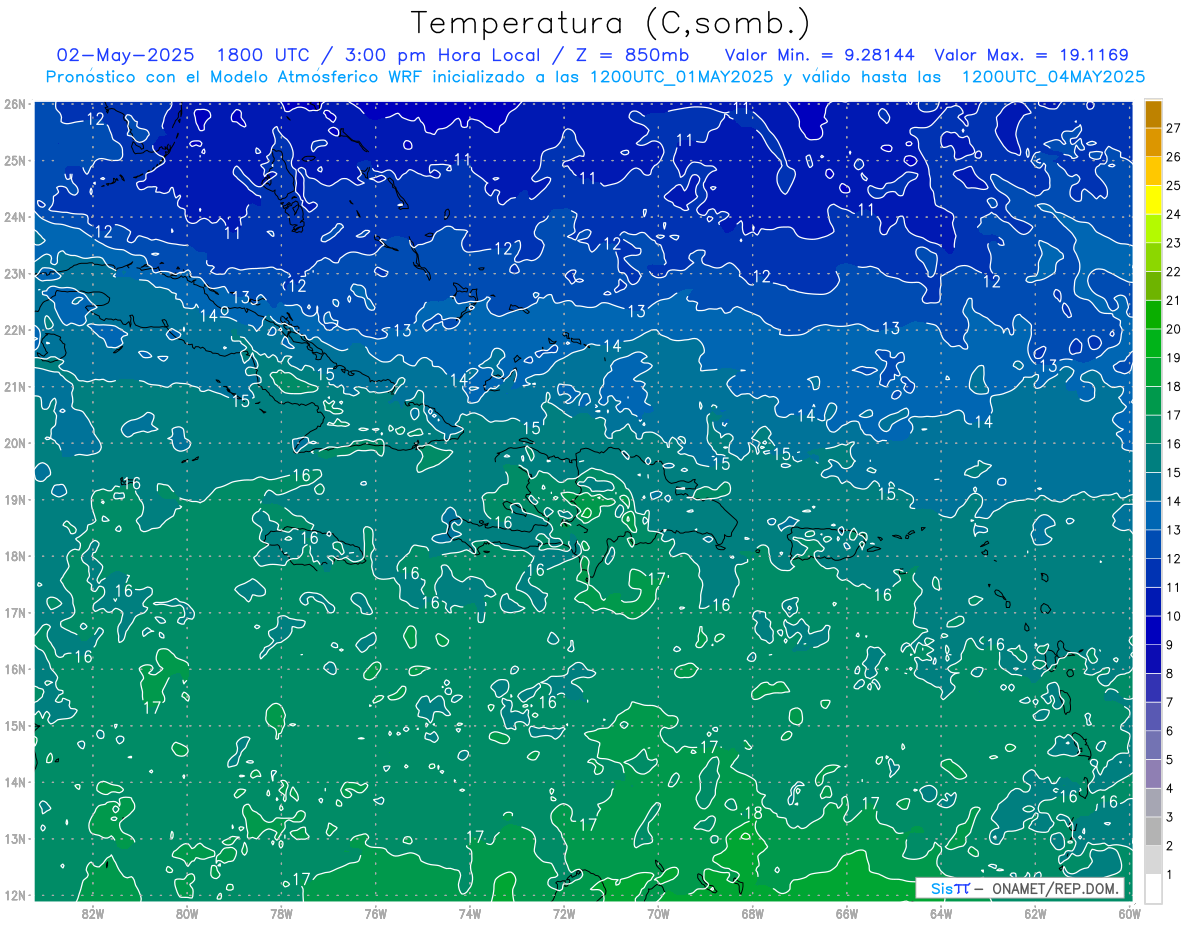Click the 'Valor Min. = 9.28144' text
This screenshot has width=1200, height=927.
820,54
